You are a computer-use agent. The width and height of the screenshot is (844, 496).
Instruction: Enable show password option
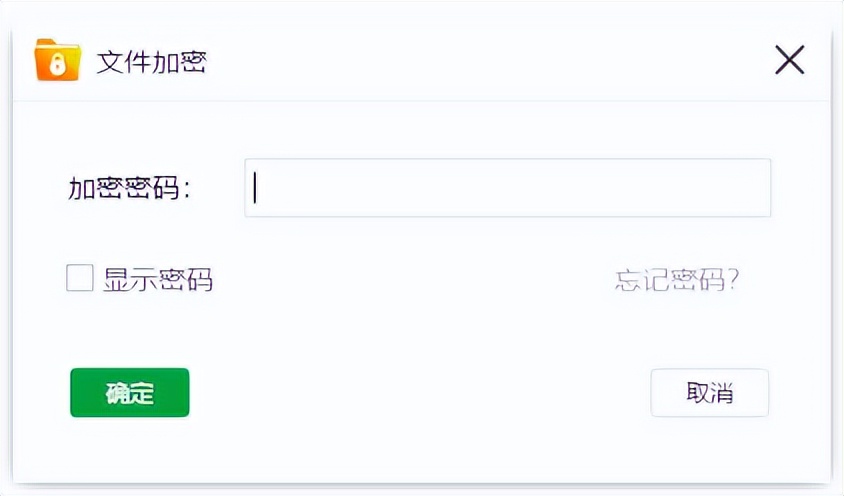click(80, 278)
